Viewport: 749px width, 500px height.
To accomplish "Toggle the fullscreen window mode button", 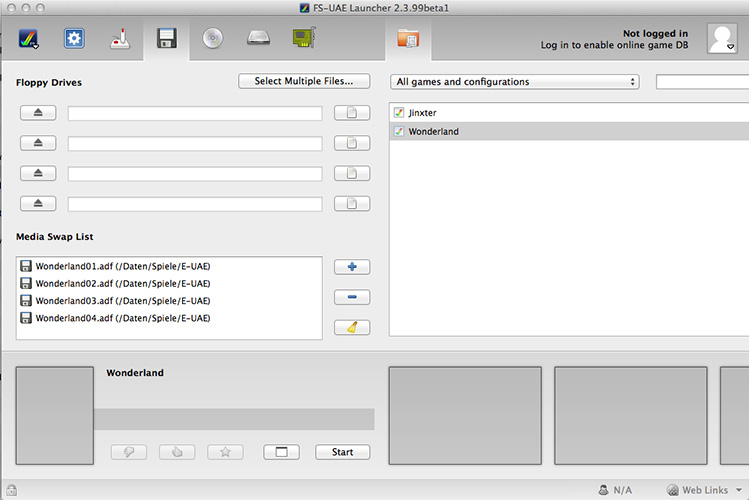I will pyautogui.click(x=281, y=452).
